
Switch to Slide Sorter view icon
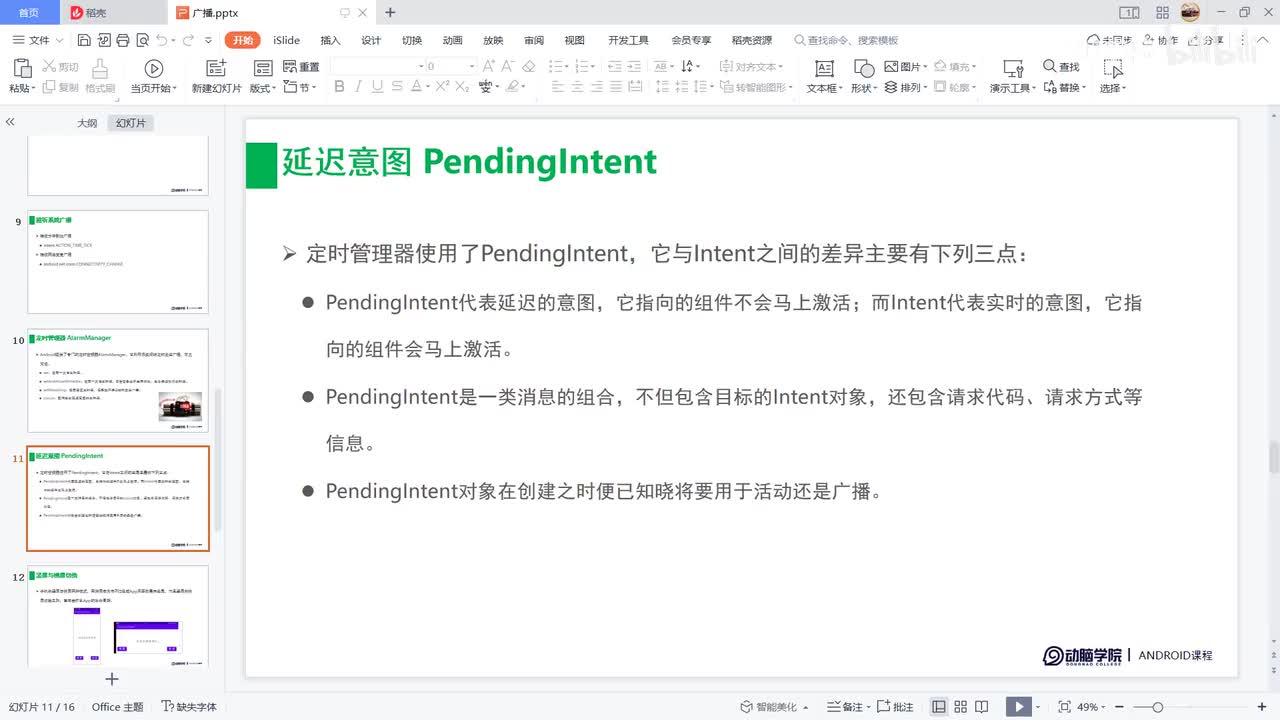coord(961,707)
